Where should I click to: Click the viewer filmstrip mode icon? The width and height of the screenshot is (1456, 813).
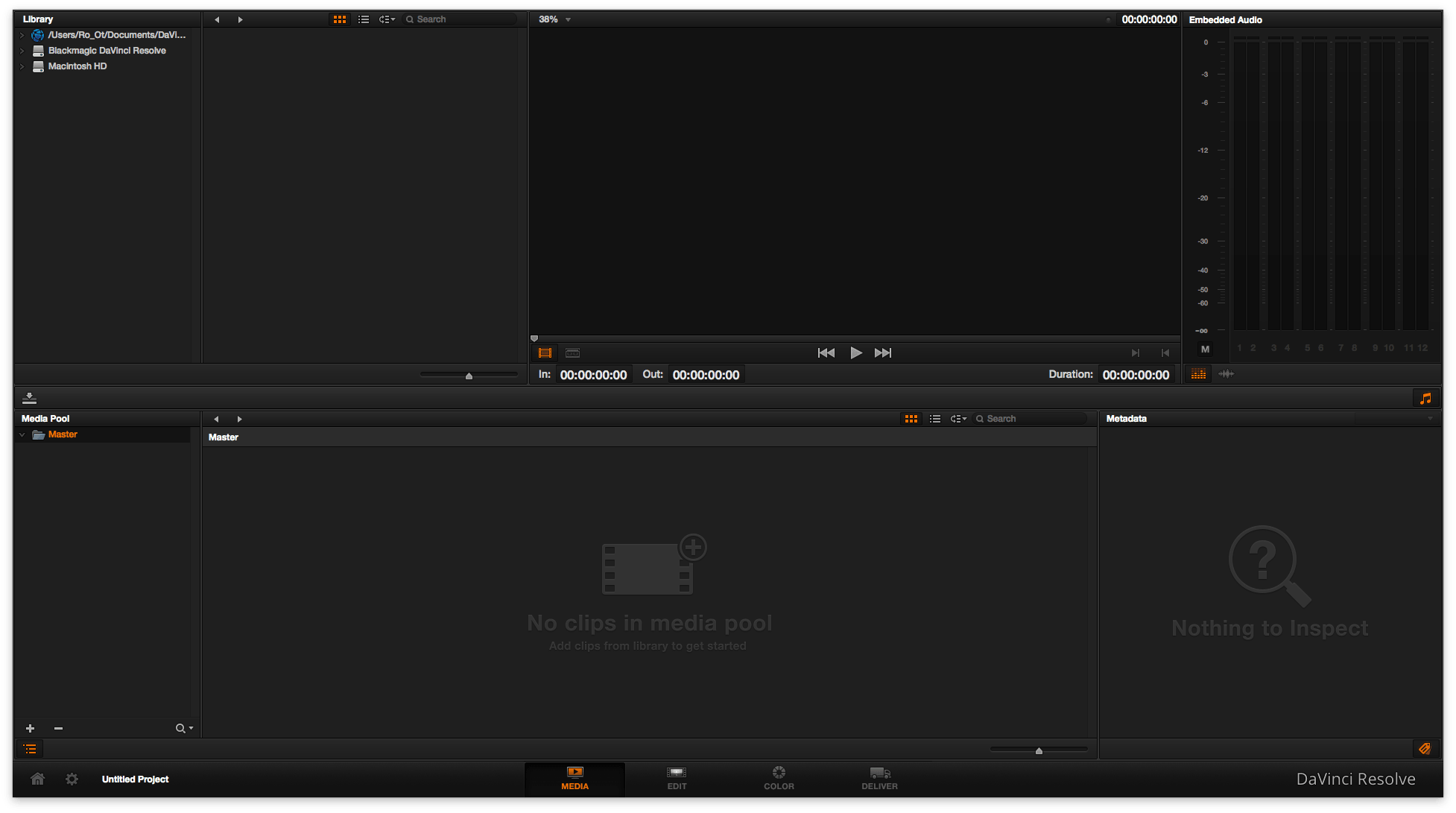(545, 352)
